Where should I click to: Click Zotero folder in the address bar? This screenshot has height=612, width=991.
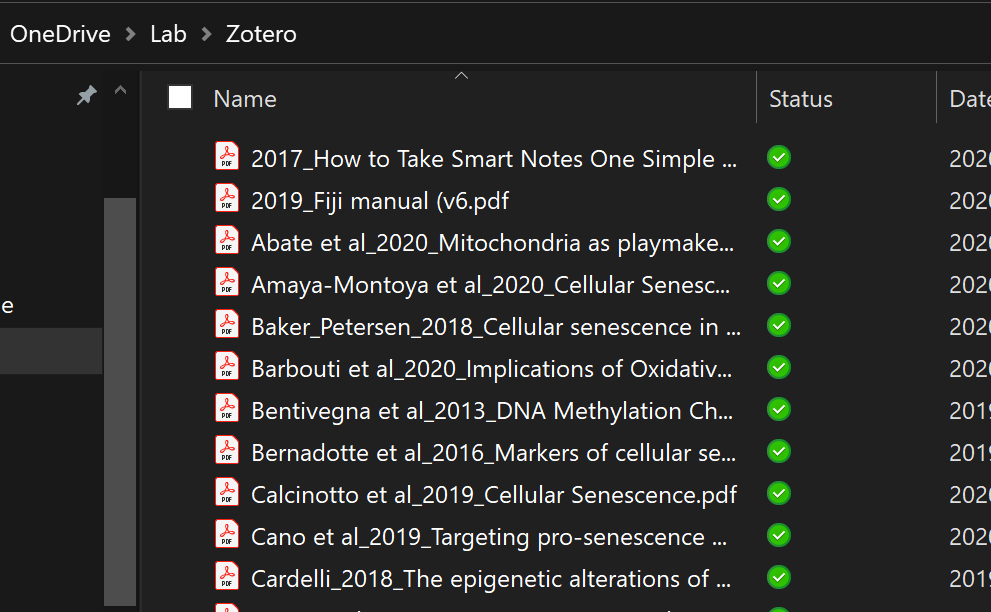261,34
